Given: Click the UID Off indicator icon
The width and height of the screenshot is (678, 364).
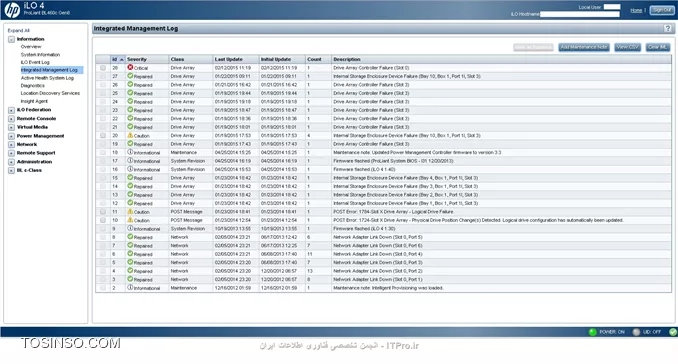Looking at the screenshot, I should [x=636, y=332].
